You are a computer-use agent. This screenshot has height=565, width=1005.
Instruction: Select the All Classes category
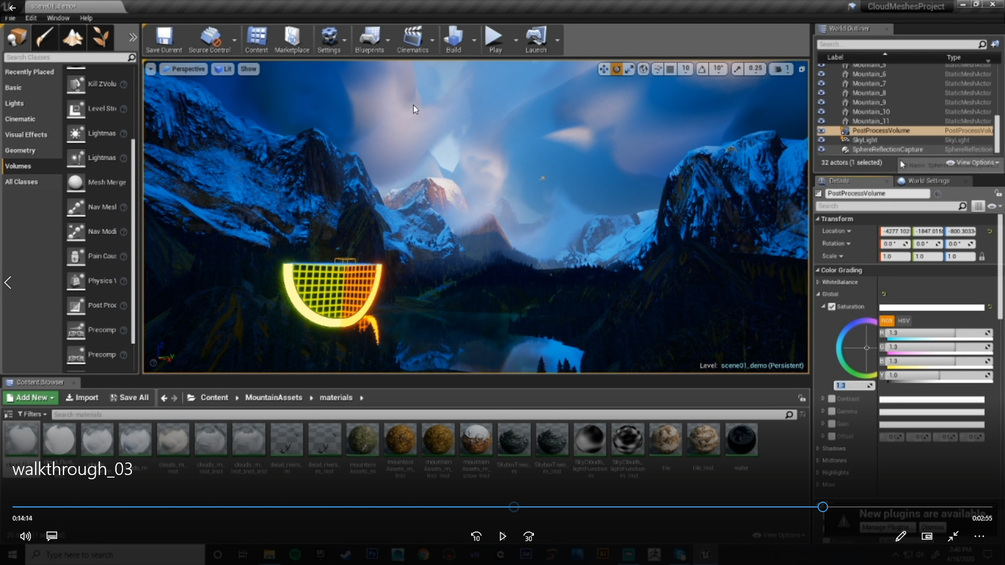point(21,182)
